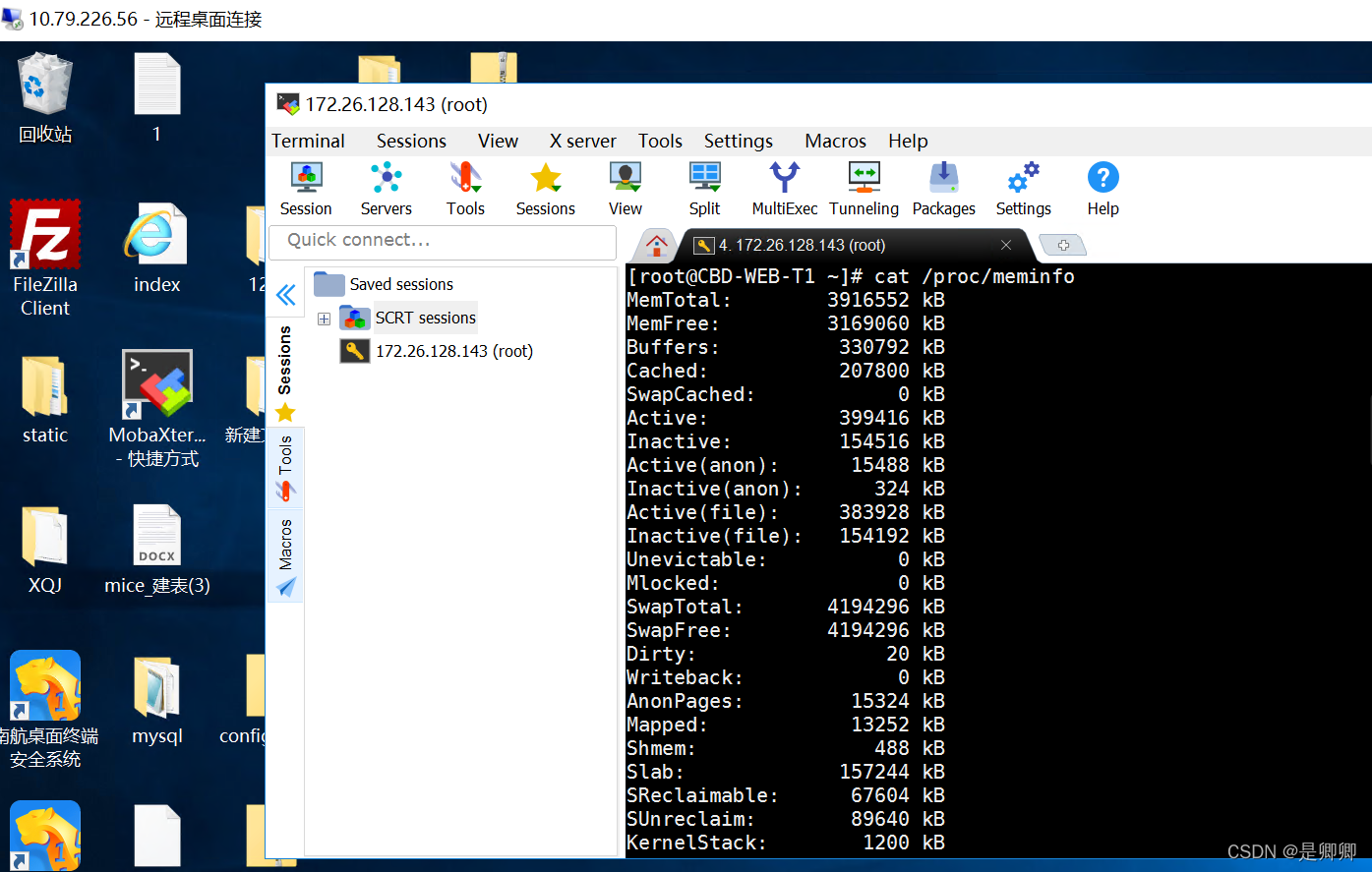
Task: Click the MemTotal line in terminal
Action: [786, 300]
